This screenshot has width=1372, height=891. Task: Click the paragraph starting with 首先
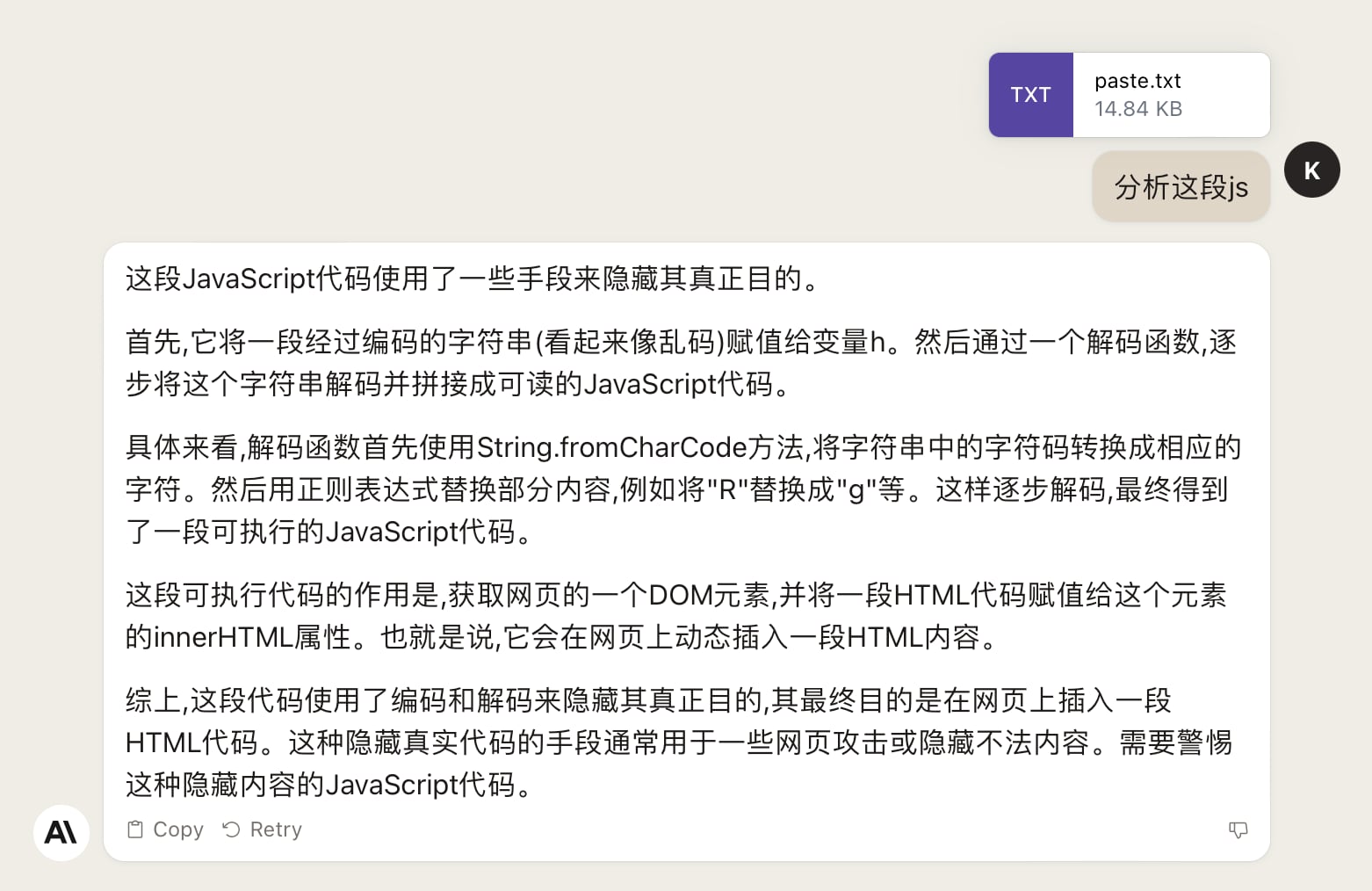681,362
